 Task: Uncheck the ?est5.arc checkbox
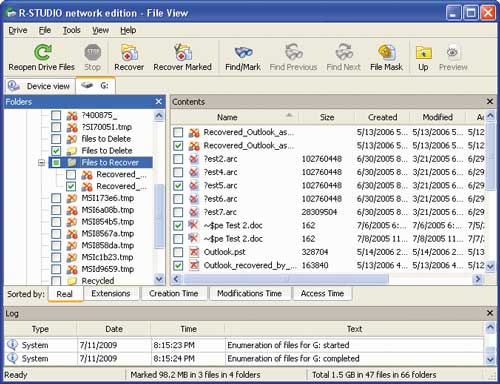(178, 185)
